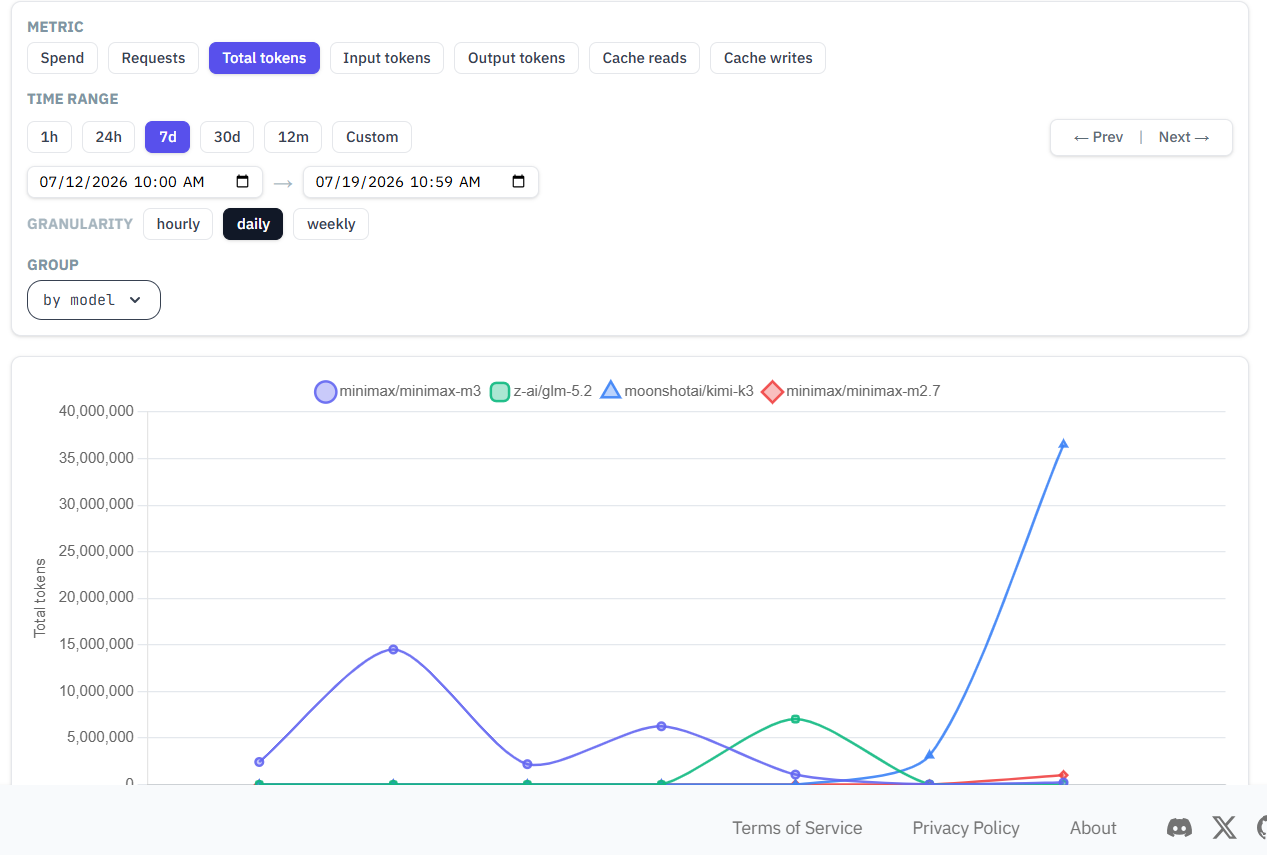Viewport: 1267px width, 855px height.
Task: Open calendar picker on start date field
Action: coord(242,182)
